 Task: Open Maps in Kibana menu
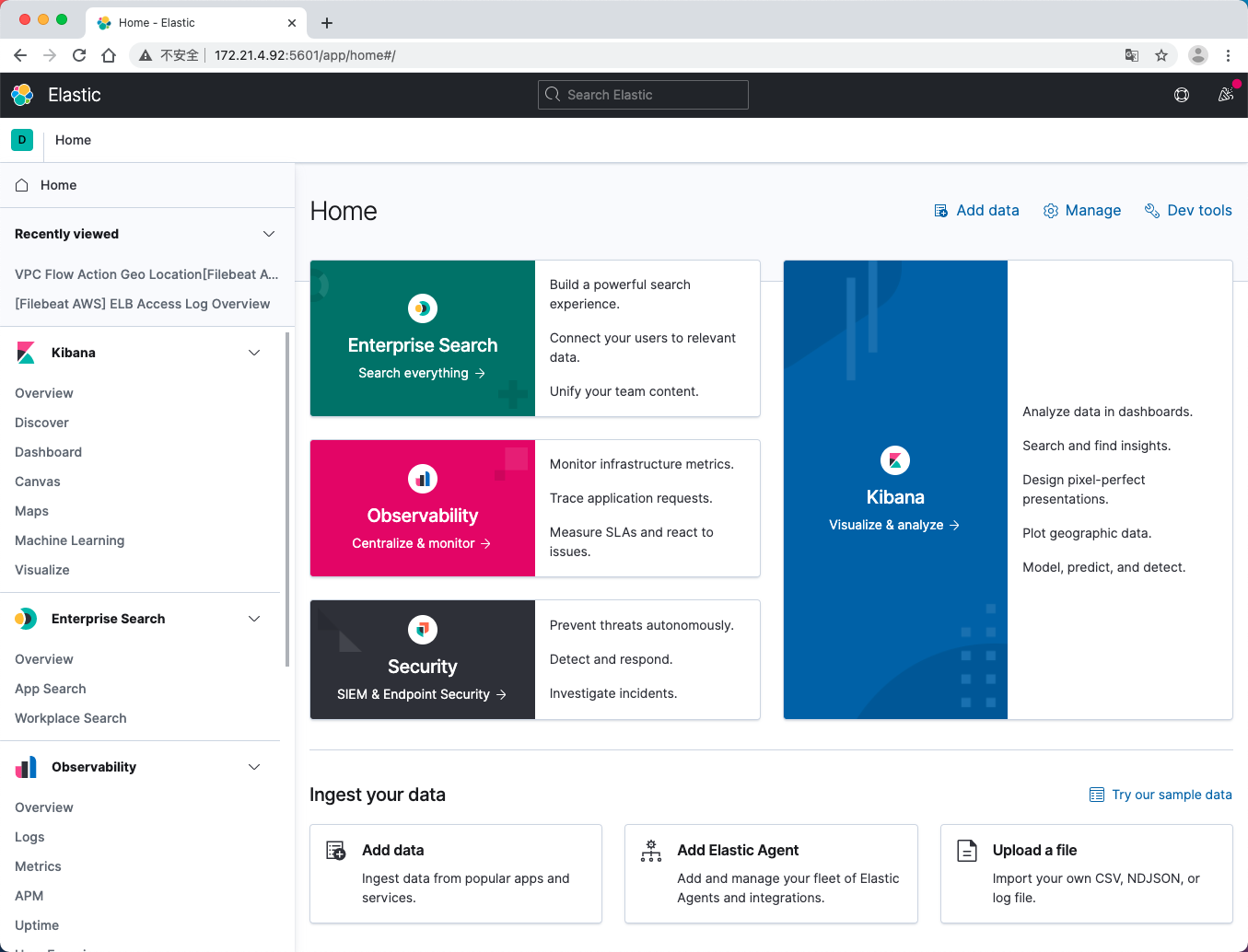[x=31, y=511]
